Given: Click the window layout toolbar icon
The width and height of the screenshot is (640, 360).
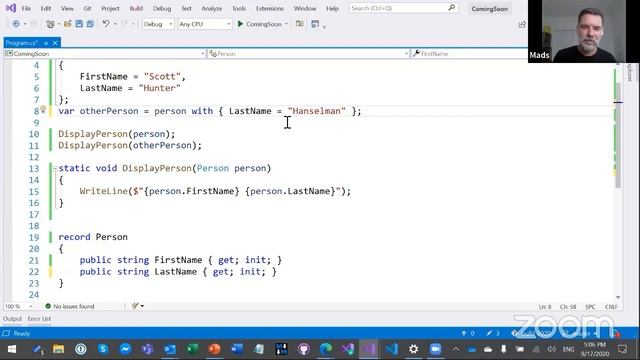Looking at the screenshot, I should coord(315,24).
